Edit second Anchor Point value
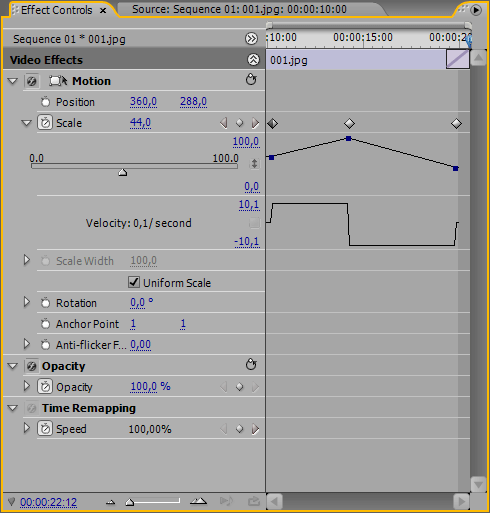The width and height of the screenshot is (490, 513). coord(183,324)
